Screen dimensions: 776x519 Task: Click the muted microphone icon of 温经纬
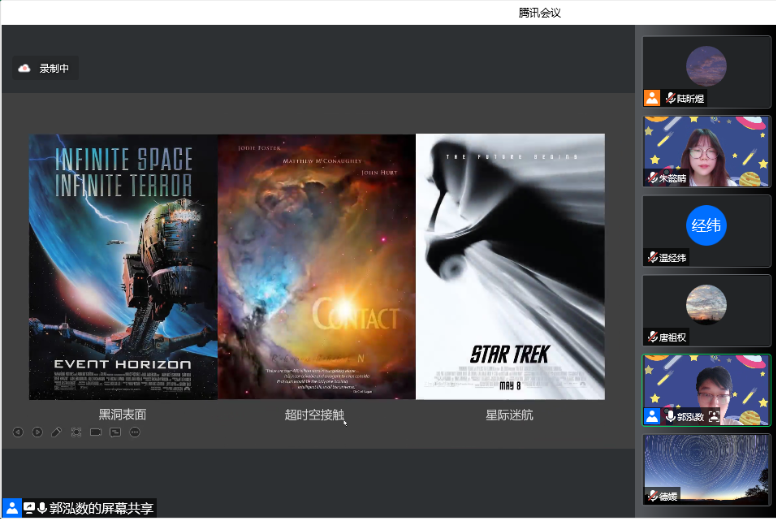click(653, 257)
